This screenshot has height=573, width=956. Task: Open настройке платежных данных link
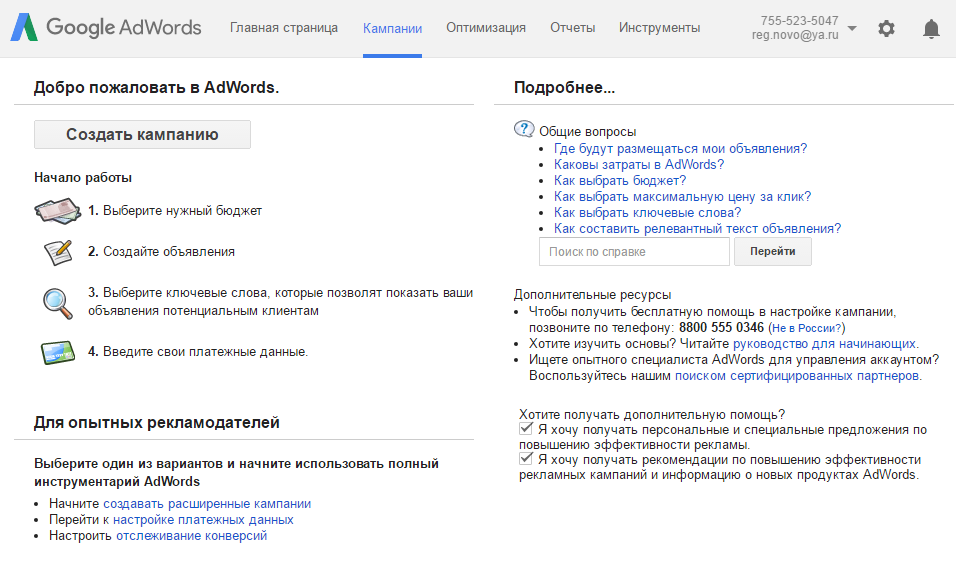[x=203, y=520]
